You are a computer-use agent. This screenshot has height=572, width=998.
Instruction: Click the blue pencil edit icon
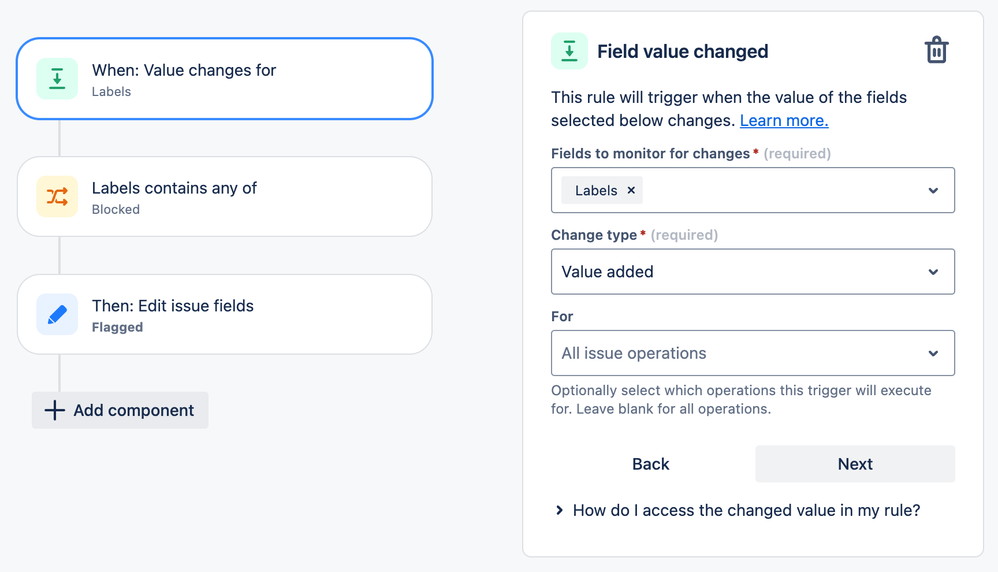tap(57, 314)
